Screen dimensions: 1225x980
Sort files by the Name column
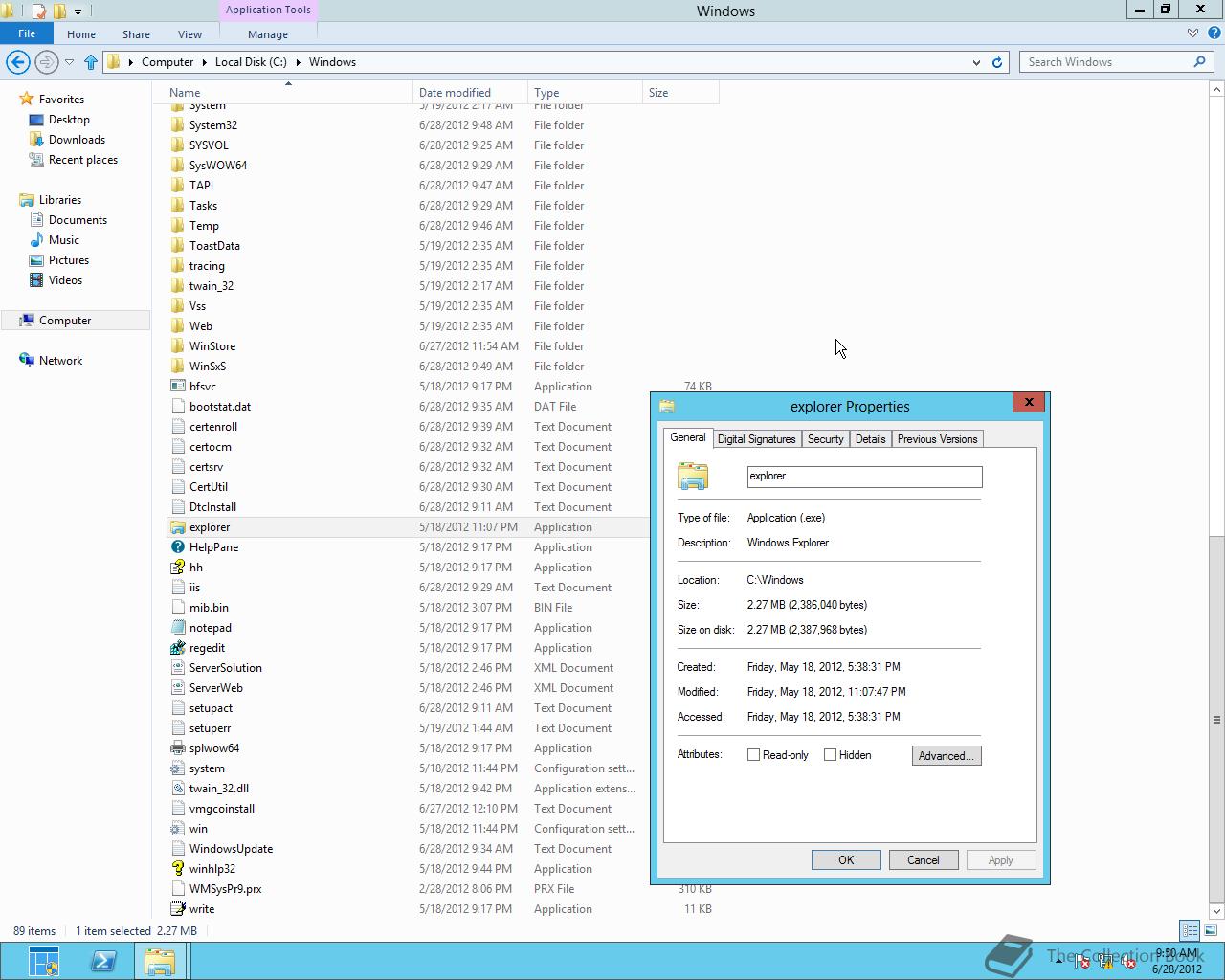tap(288, 93)
